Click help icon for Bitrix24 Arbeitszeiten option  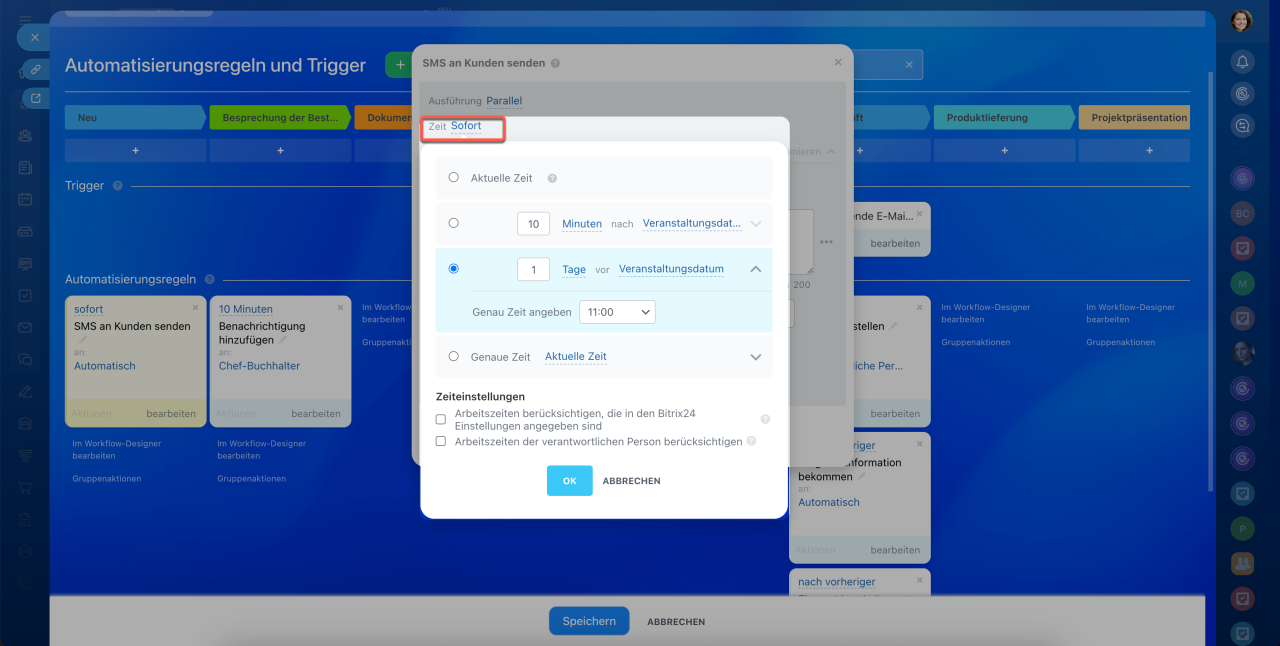coord(765,419)
